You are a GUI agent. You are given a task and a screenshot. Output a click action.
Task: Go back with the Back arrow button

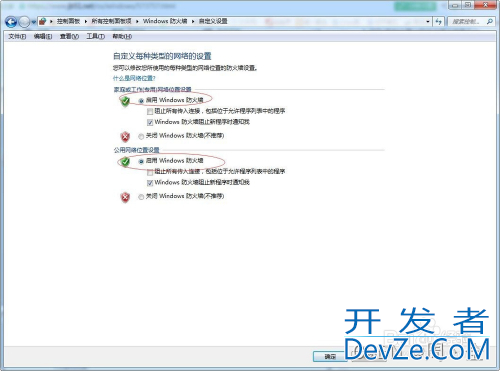tap(11, 22)
